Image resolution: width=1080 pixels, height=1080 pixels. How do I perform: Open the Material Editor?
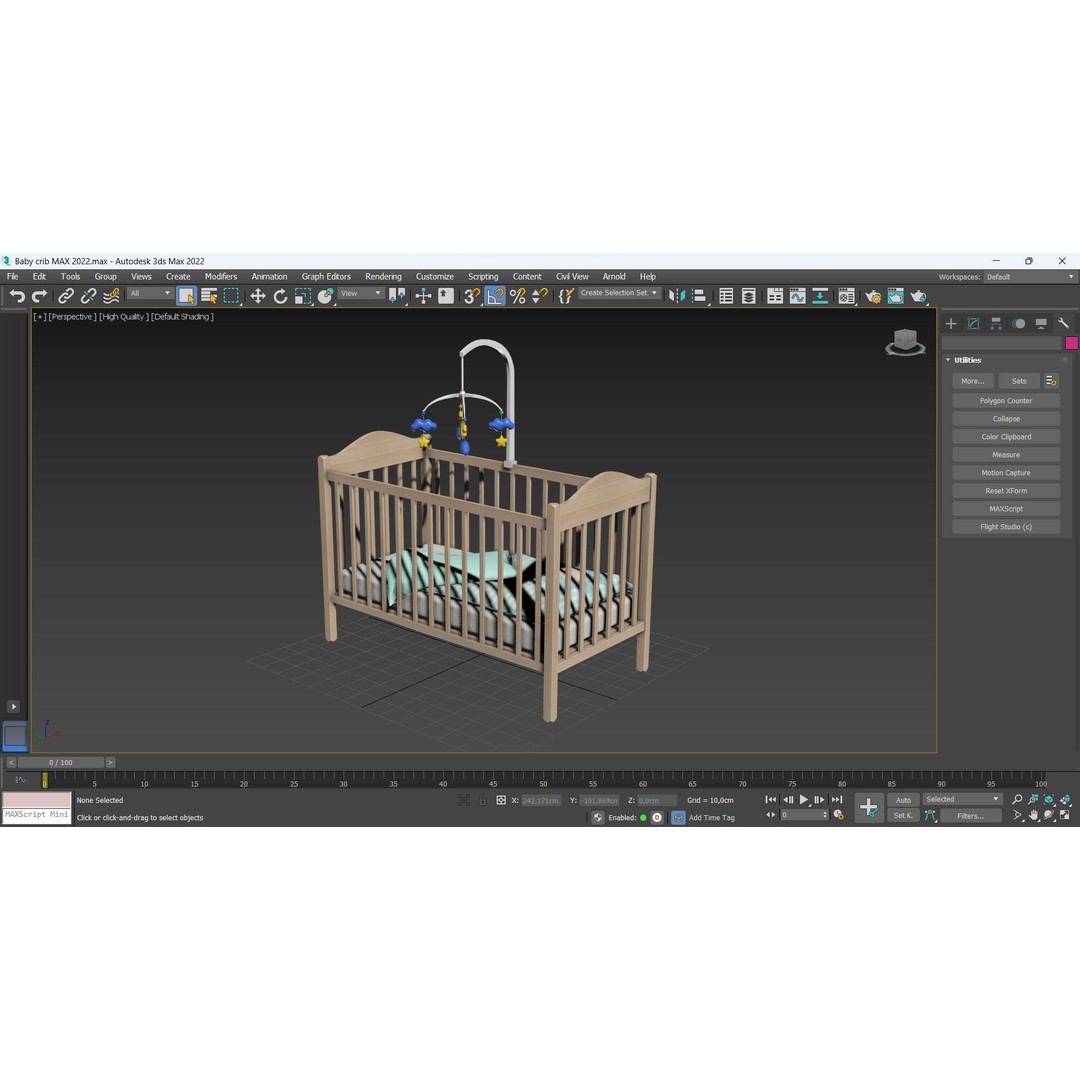847,294
